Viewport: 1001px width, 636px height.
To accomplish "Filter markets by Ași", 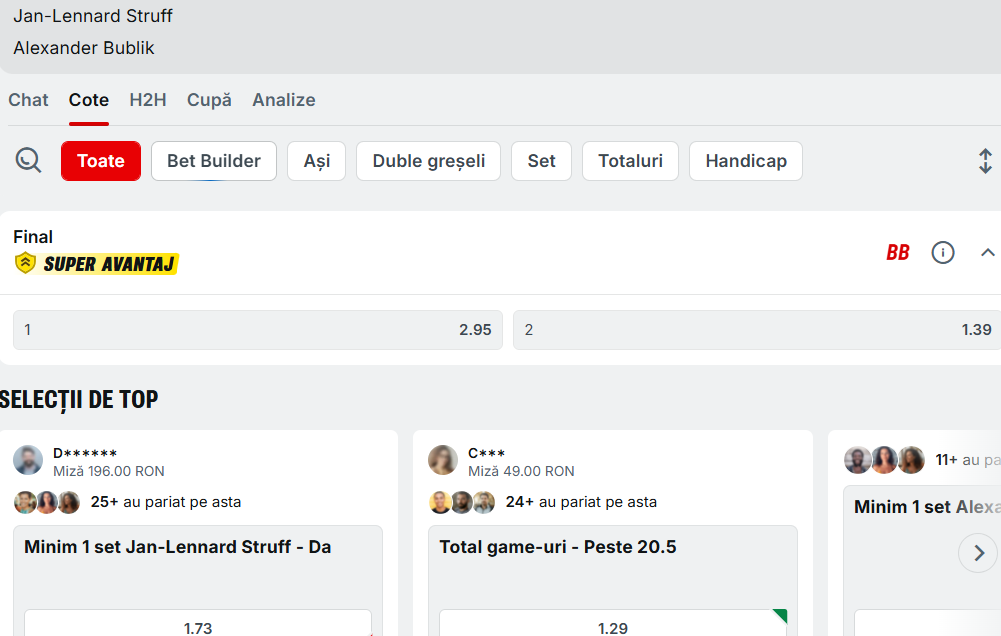I will [x=317, y=161].
